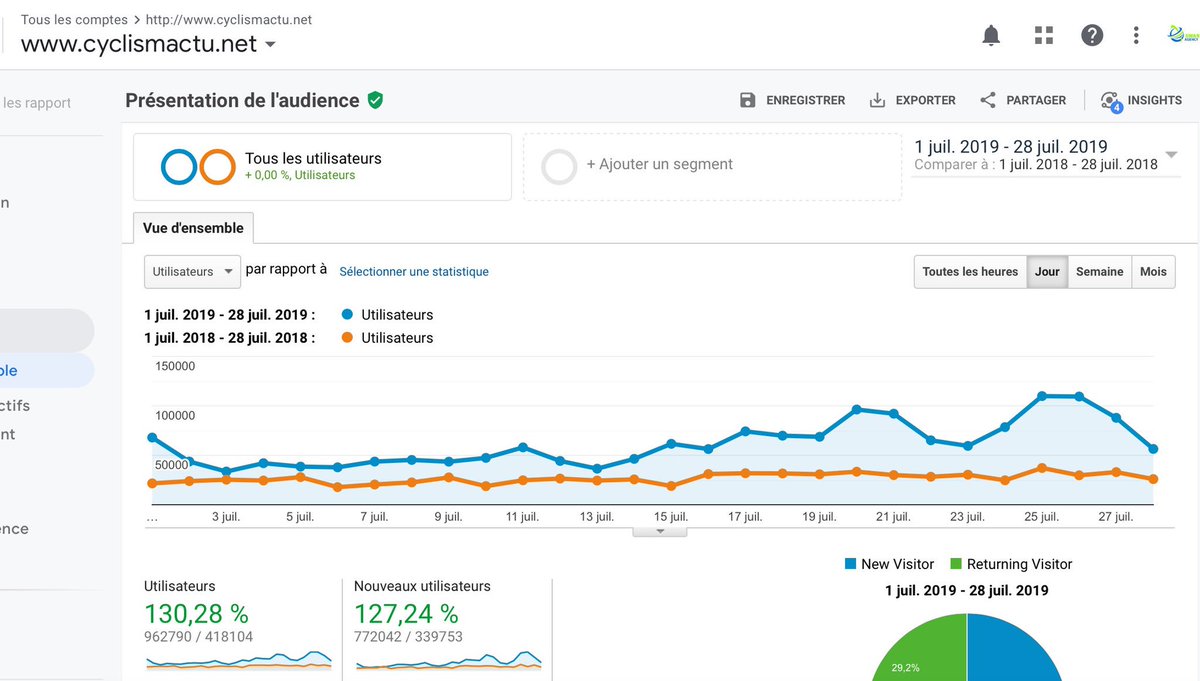1200x681 pixels.
Task: Select the Vue d'ensemble tab
Action: 193,228
